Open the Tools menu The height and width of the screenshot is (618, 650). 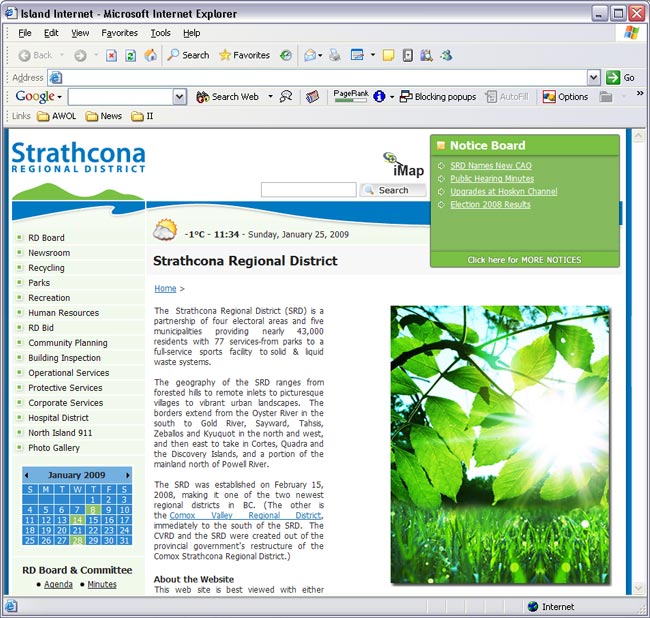[x=160, y=33]
